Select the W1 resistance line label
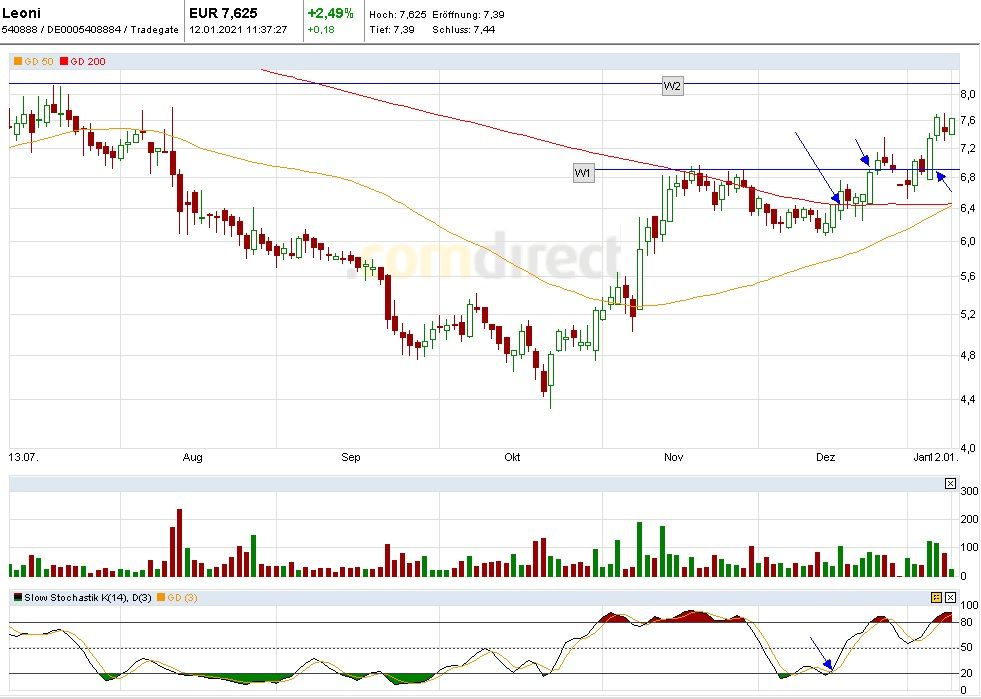981x699 pixels. tap(584, 173)
